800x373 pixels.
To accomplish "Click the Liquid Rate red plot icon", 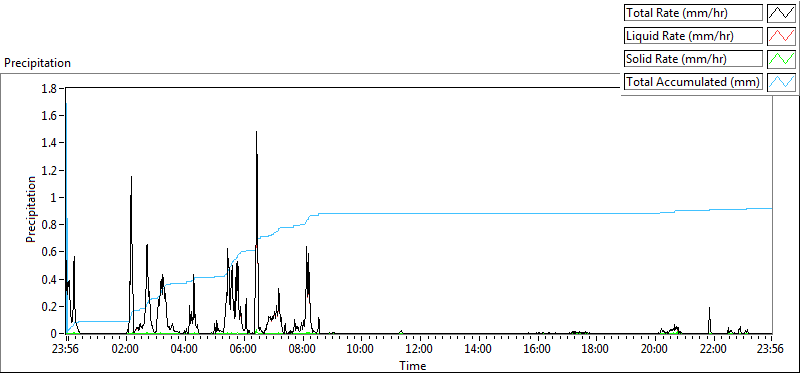I will 781,36.
